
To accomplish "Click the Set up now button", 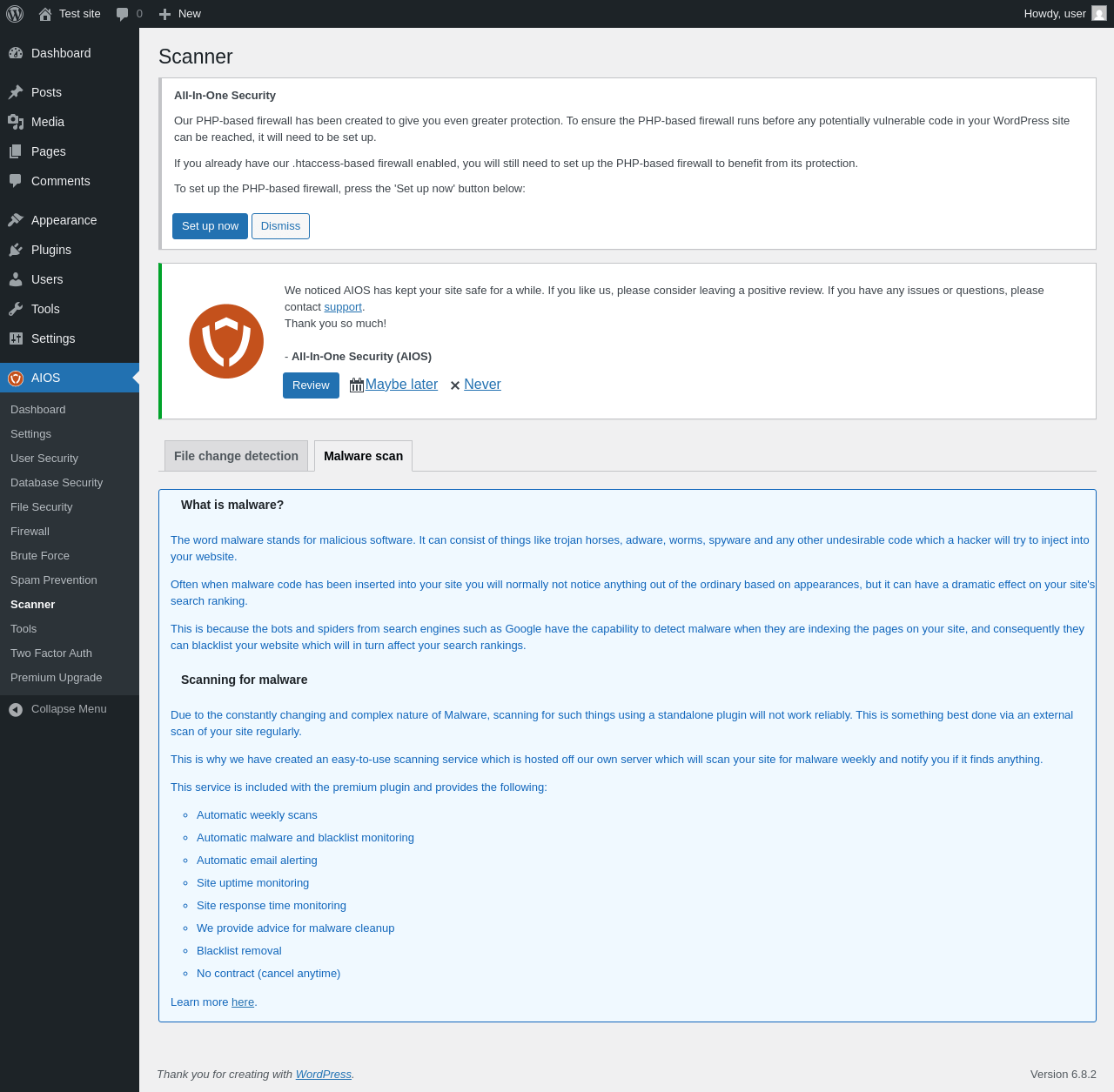I will point(210,226).
